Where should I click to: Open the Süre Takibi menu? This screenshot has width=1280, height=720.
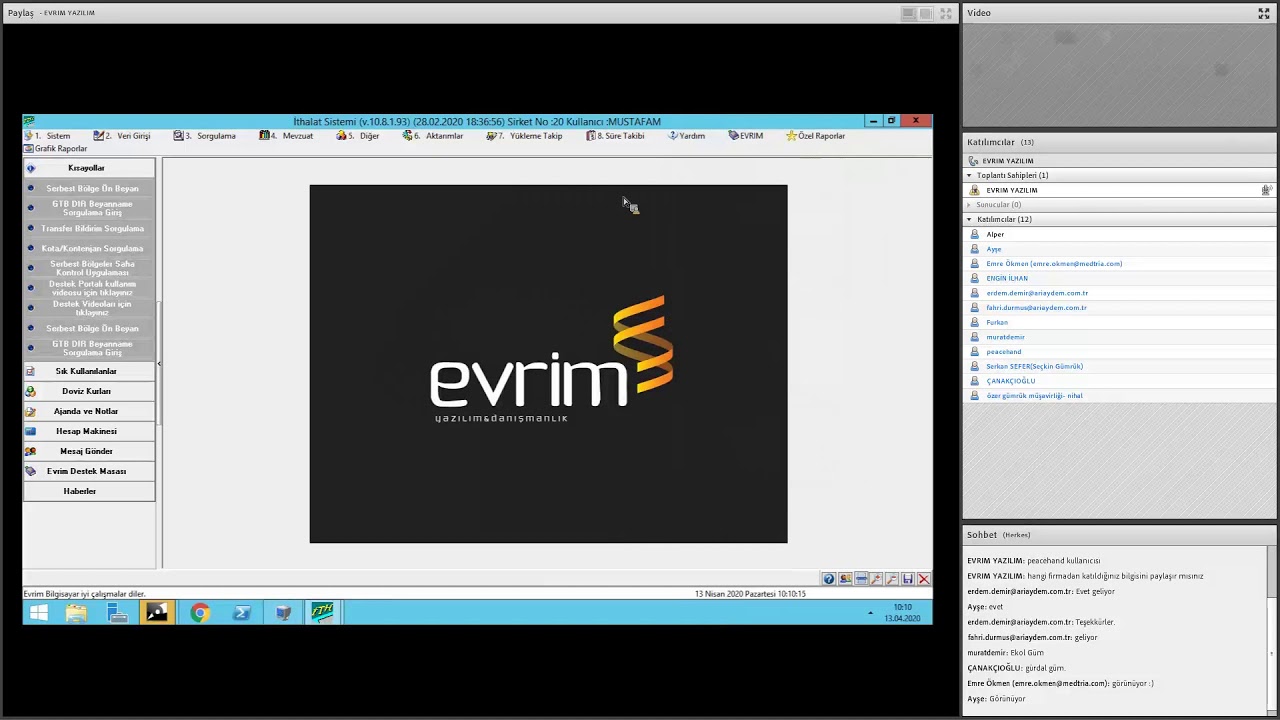[x=616, y=136]
